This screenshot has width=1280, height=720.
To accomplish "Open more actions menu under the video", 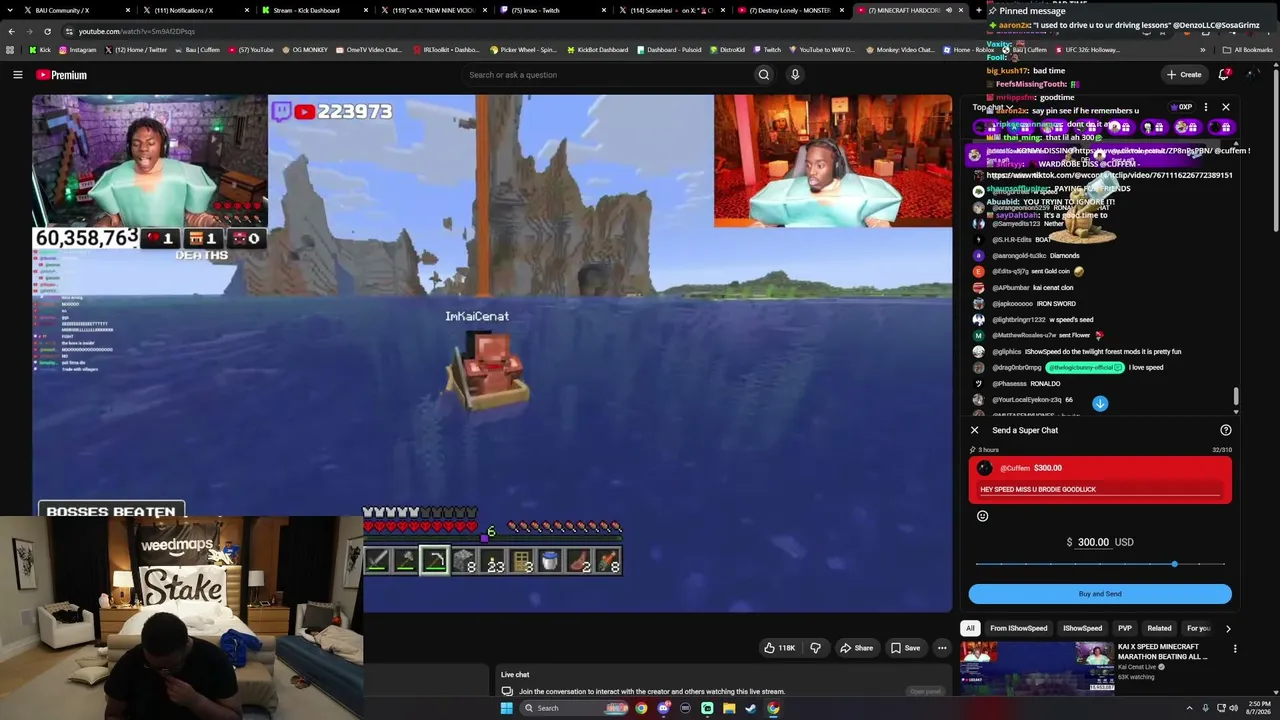I will pos(942,648).
